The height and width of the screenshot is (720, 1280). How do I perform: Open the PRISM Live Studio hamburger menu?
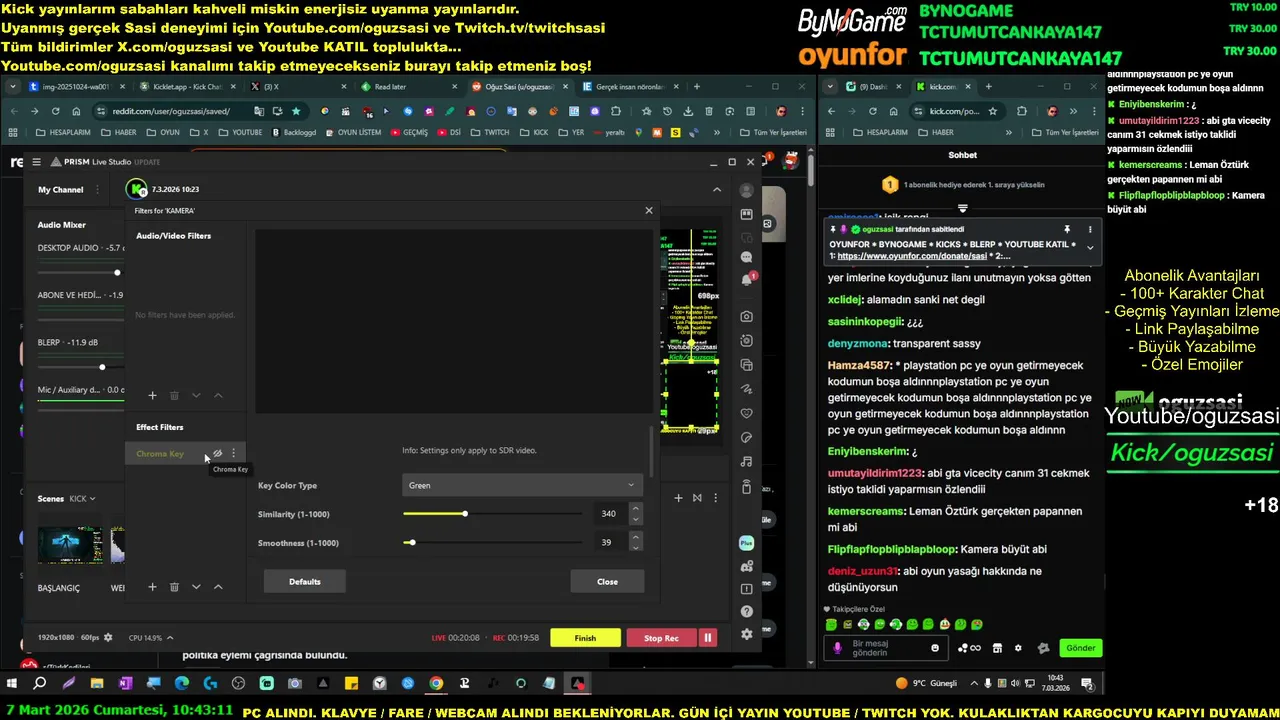point(36,161)
